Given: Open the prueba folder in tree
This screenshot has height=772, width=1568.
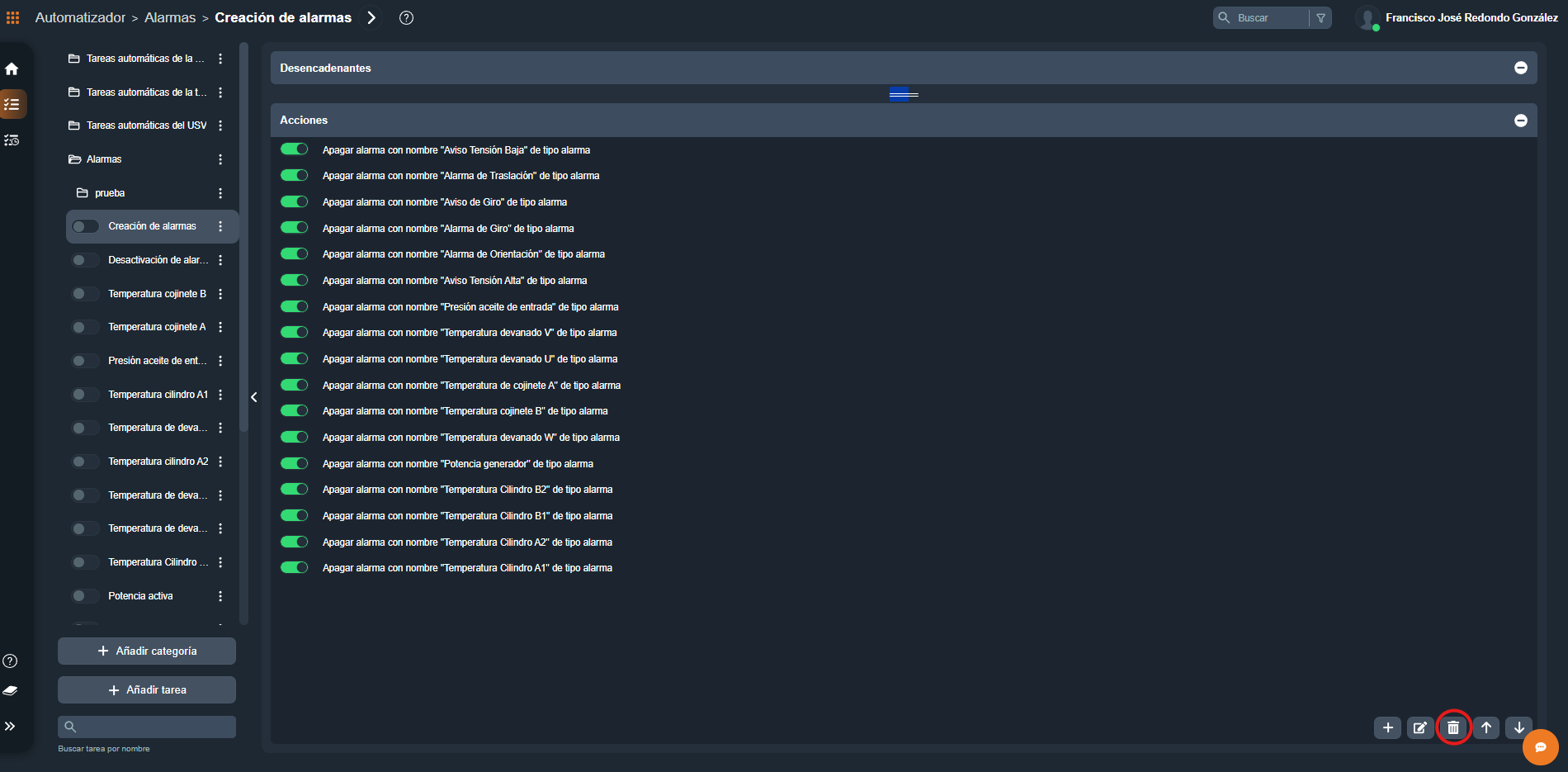Looking at the screenshot, I should coord(110,193).
